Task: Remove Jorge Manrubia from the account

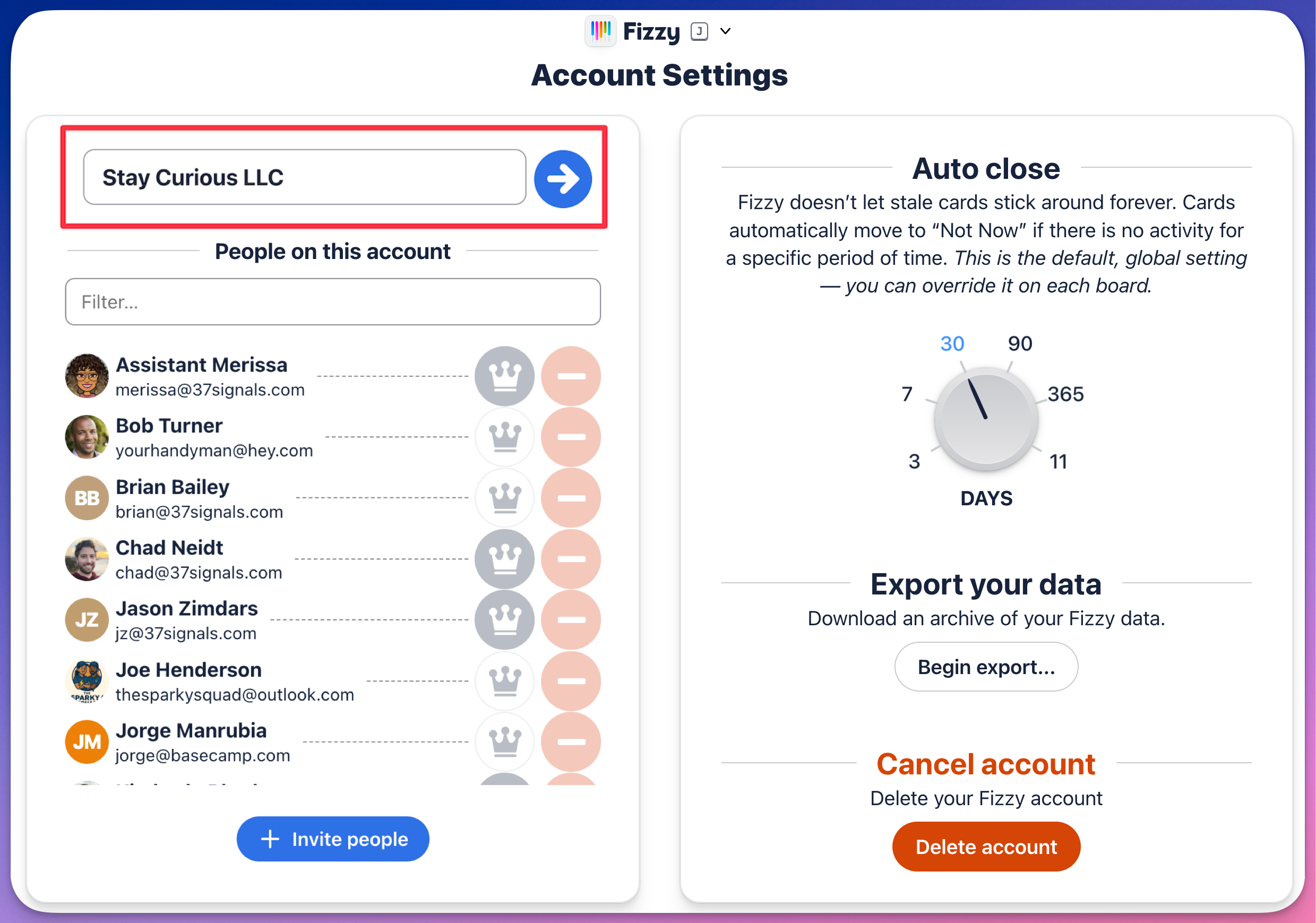Action: pyautogui.click(x=571, y=742)
